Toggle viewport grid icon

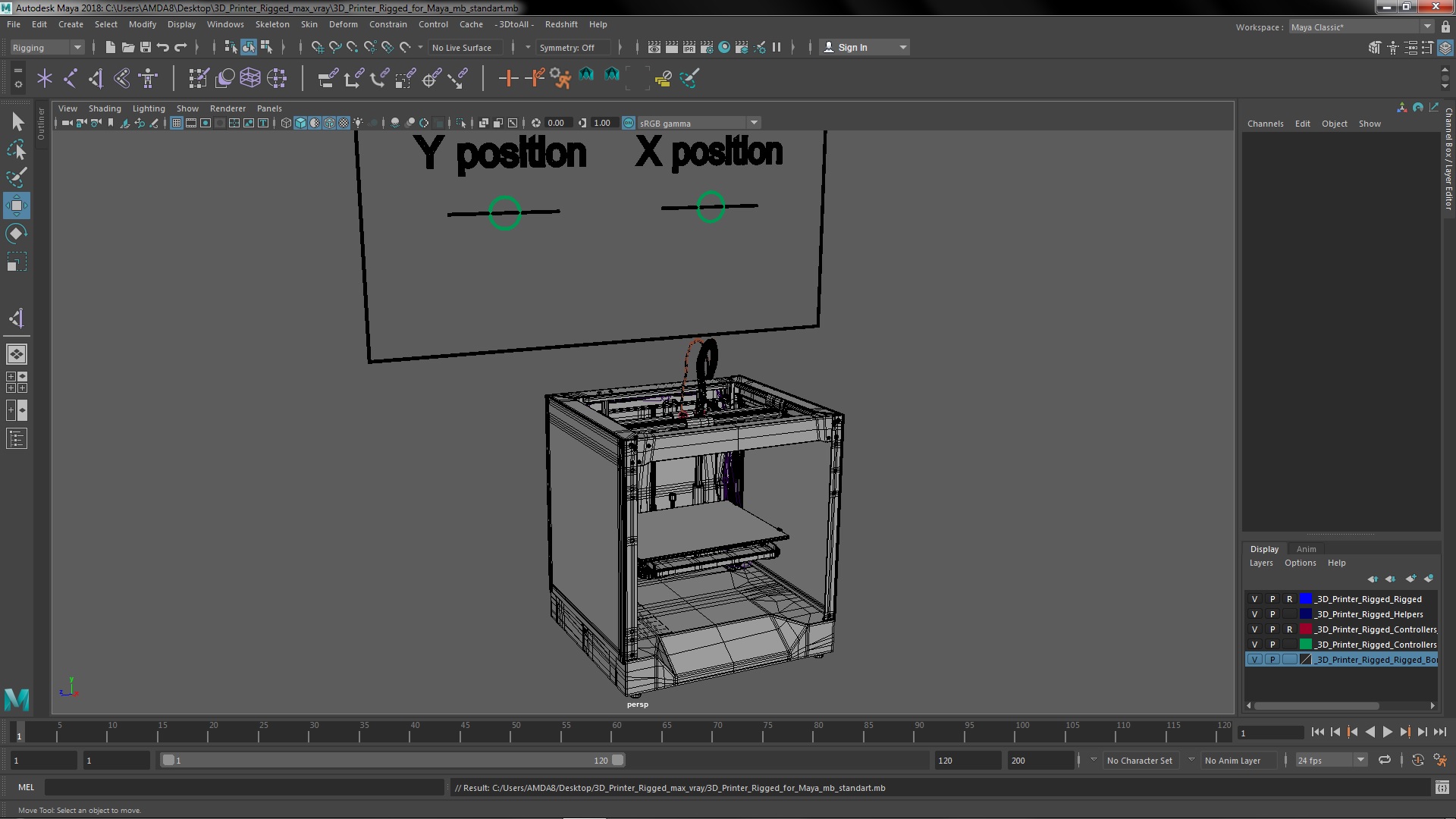[177, 123]
